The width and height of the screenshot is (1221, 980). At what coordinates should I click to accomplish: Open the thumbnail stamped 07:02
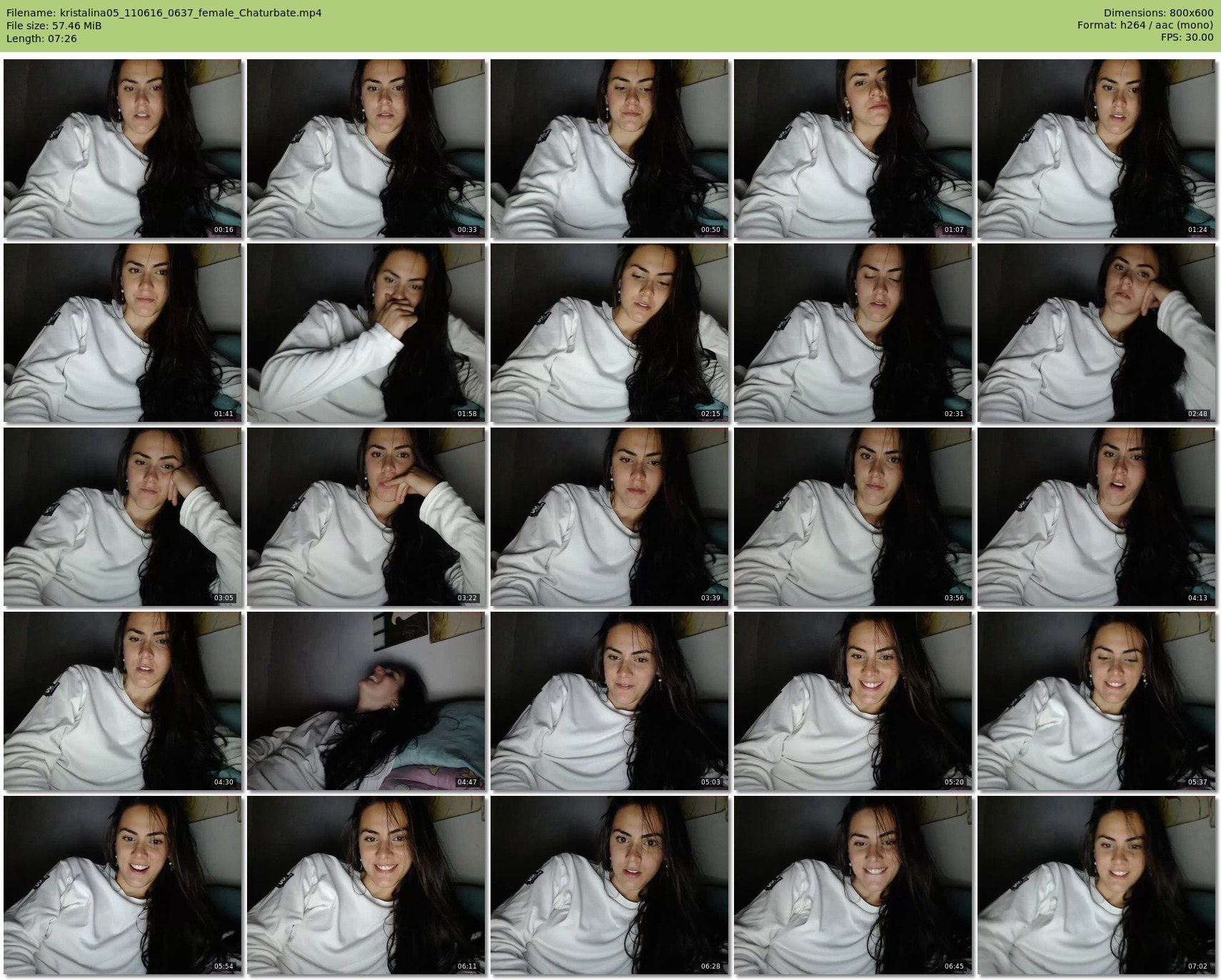point(1097,884)
